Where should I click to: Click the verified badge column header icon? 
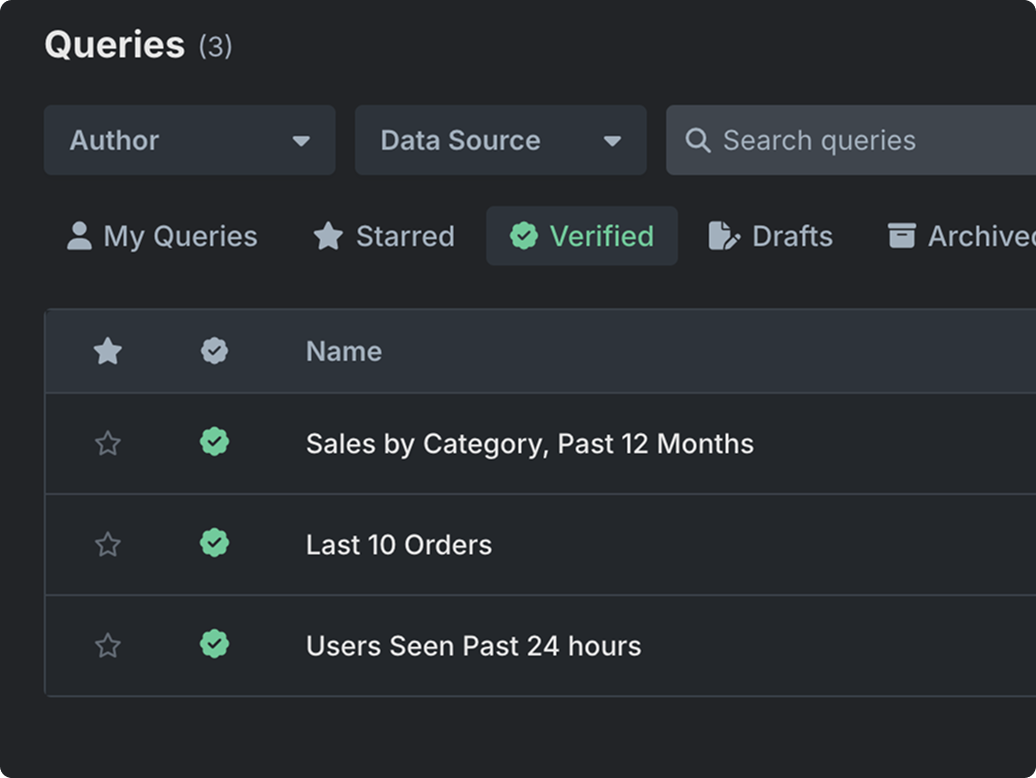[214, 351]
